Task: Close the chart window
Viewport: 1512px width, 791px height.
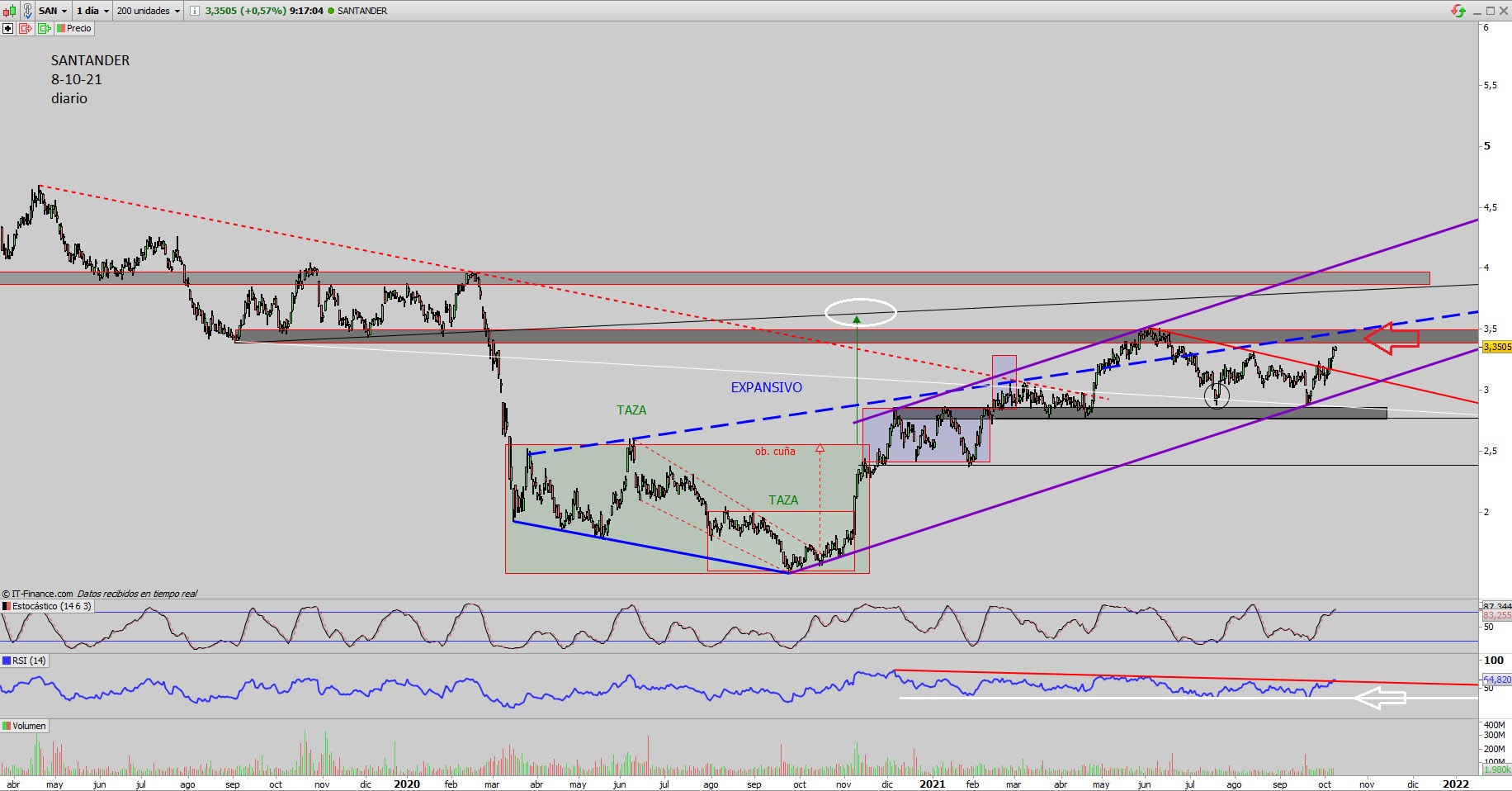Action: [x=1504, y=11]
